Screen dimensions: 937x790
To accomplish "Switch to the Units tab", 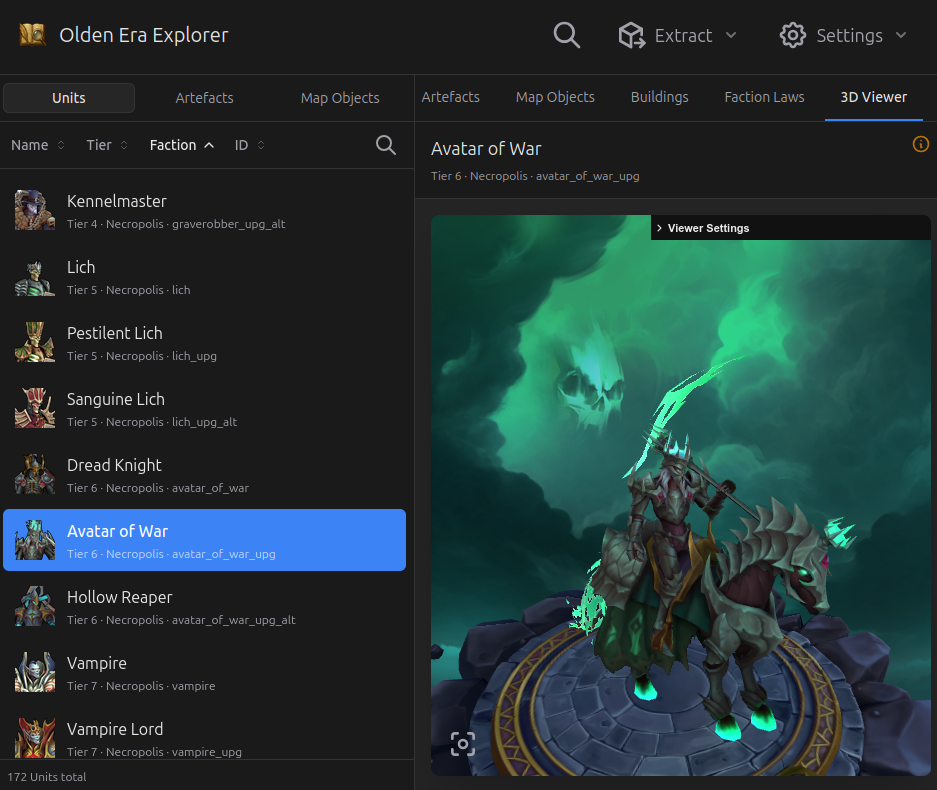I will [69, 98].
